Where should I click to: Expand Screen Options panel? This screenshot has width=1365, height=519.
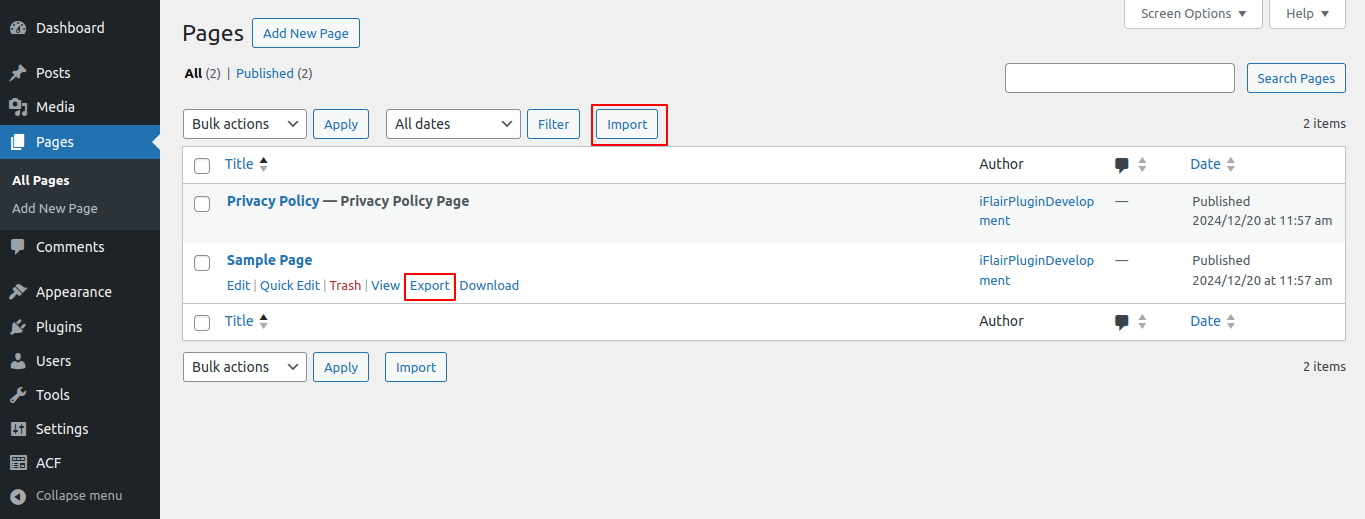1193,14
